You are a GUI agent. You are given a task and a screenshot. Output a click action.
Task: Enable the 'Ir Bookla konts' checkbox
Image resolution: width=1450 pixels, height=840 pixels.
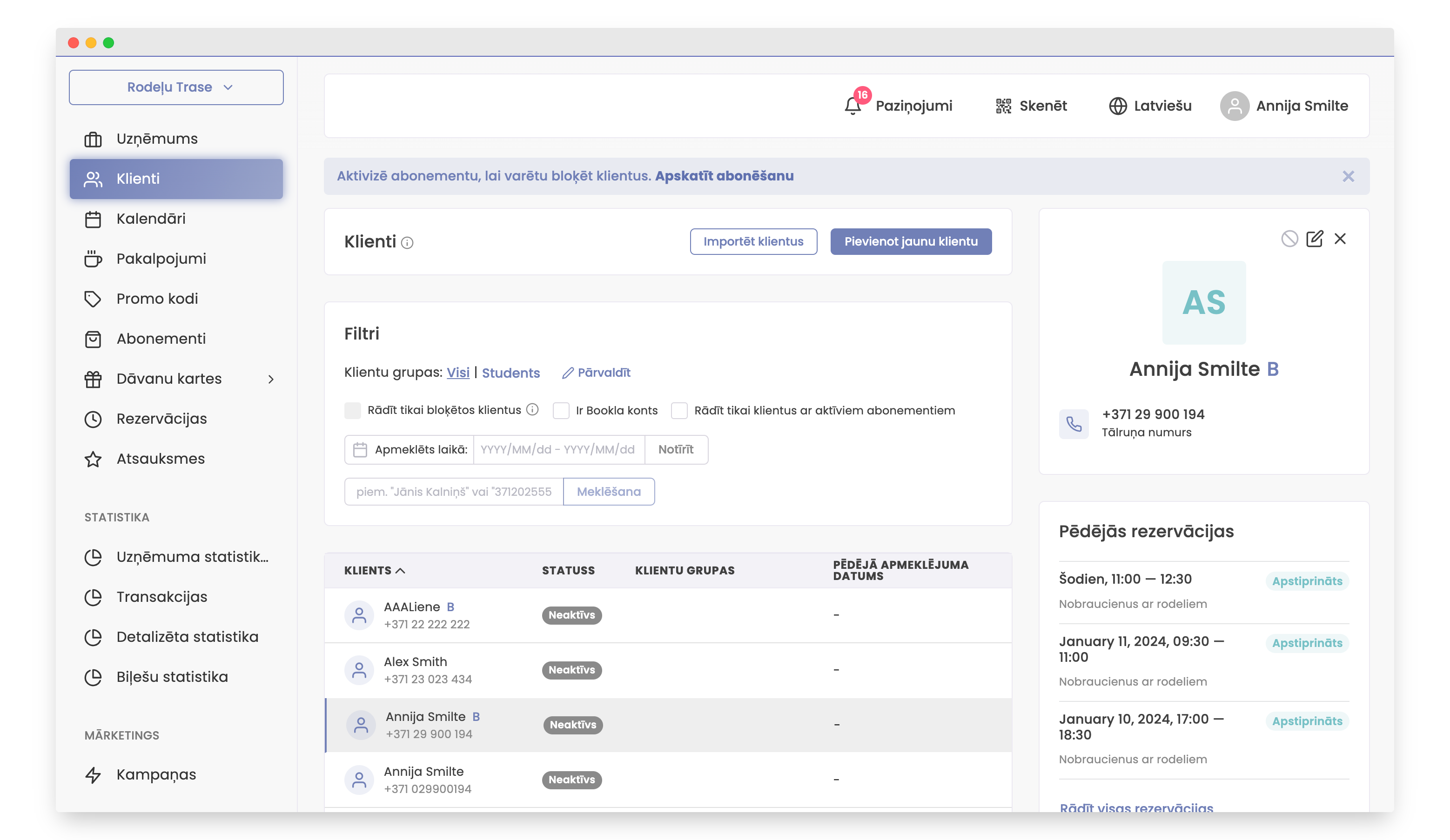point(561,411)
